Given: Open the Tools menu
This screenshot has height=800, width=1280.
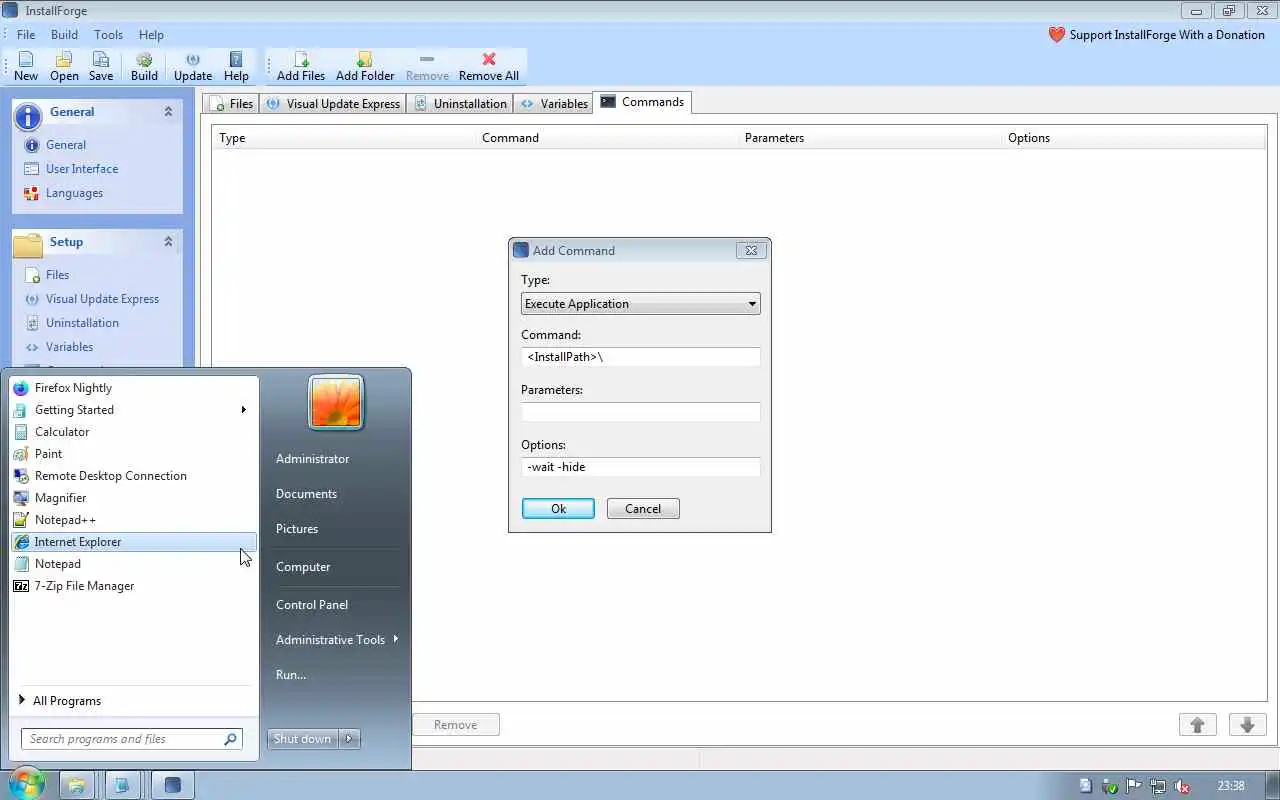Looking at the screenshot, I should point(108,35).
